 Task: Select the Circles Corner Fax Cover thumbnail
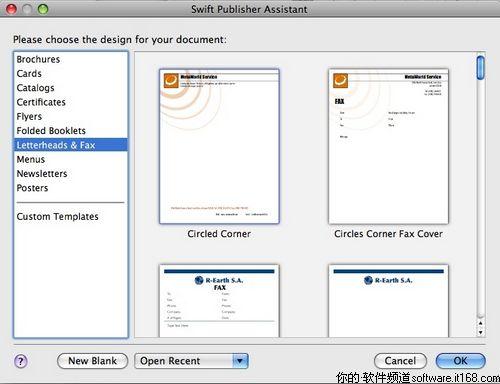point(388,146)
